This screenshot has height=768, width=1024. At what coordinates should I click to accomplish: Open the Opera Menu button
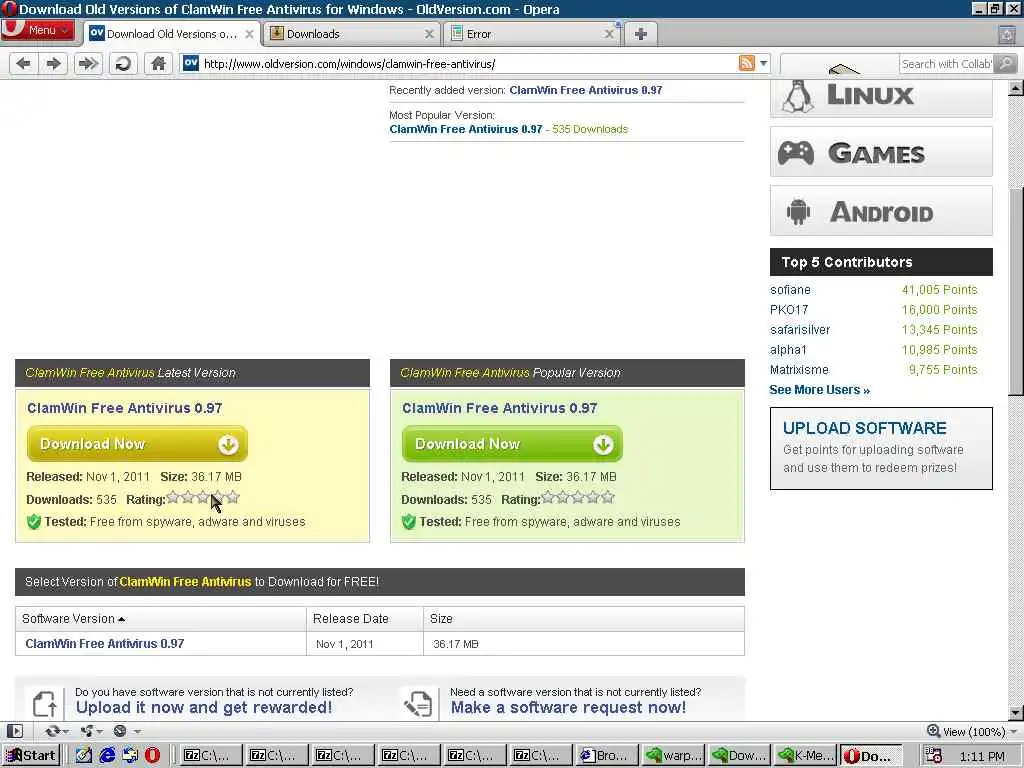click(x=38, y=30)
